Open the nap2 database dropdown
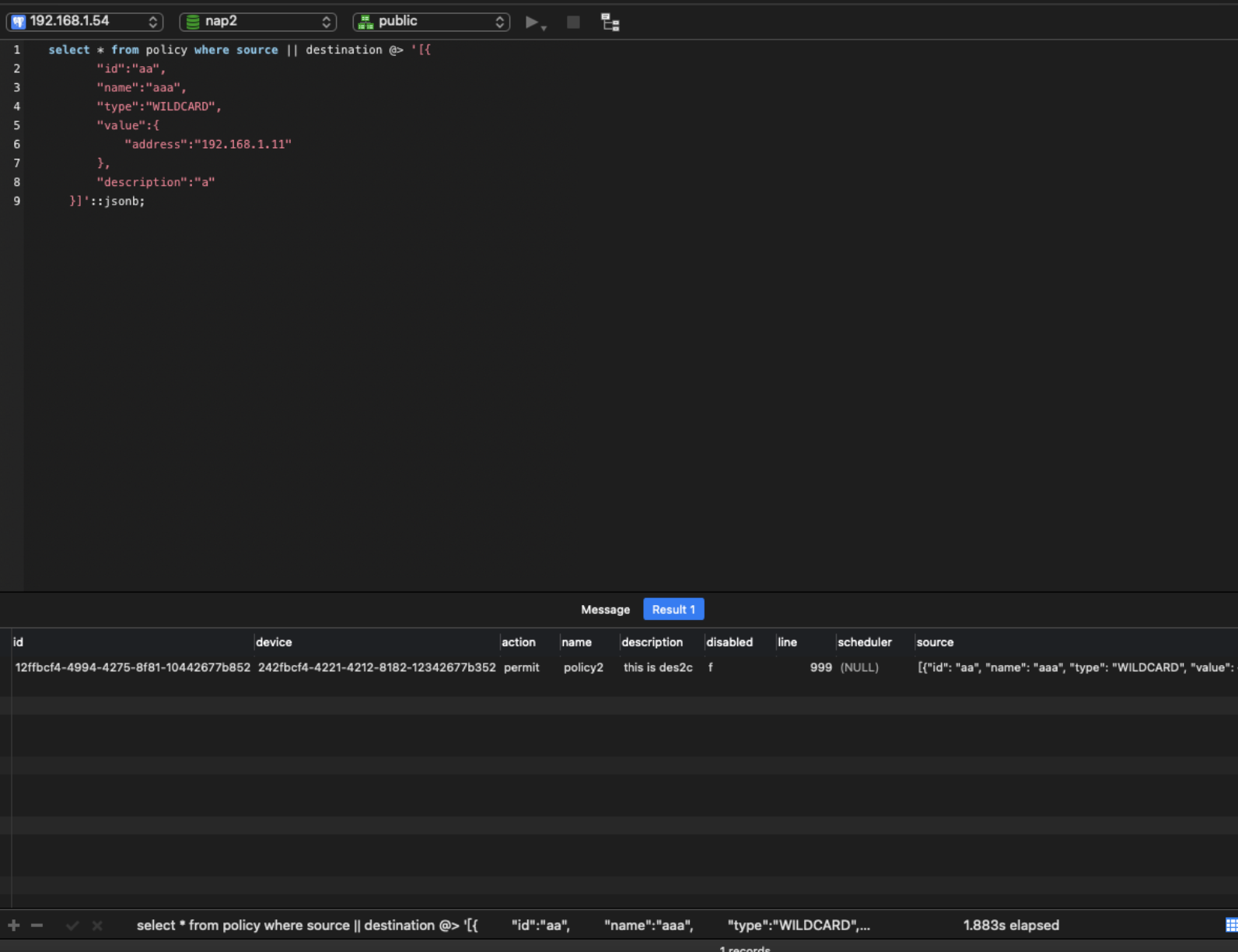The image size is (1238, 952). [258, 22]
